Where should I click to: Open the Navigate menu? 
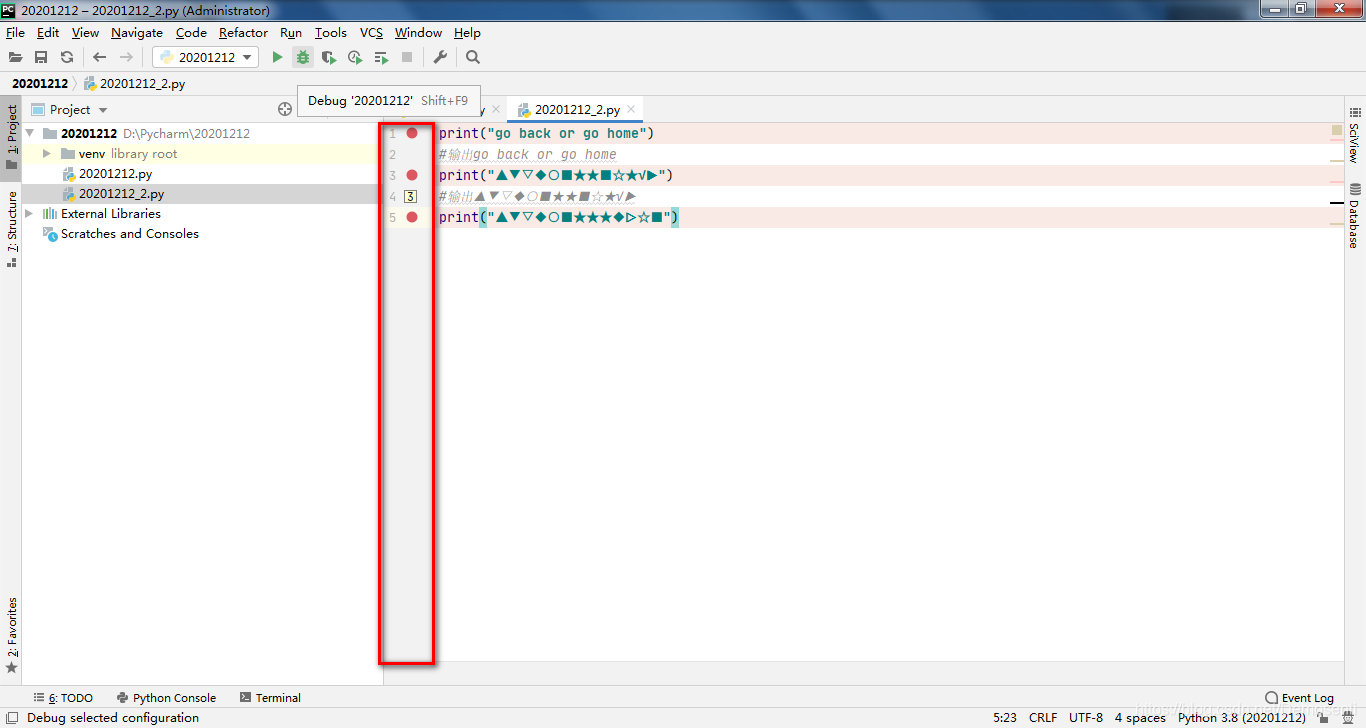pyautogui.click(x=136, y=33)
